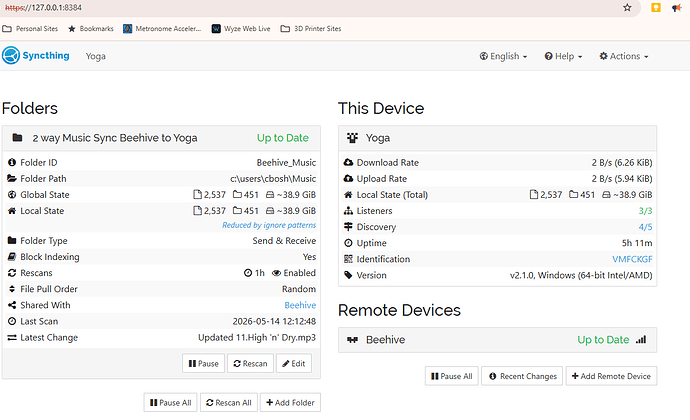Viewport: 690px width, 420px height.
Task: Click the Rescans refresh icon
Action: (12, 273)
